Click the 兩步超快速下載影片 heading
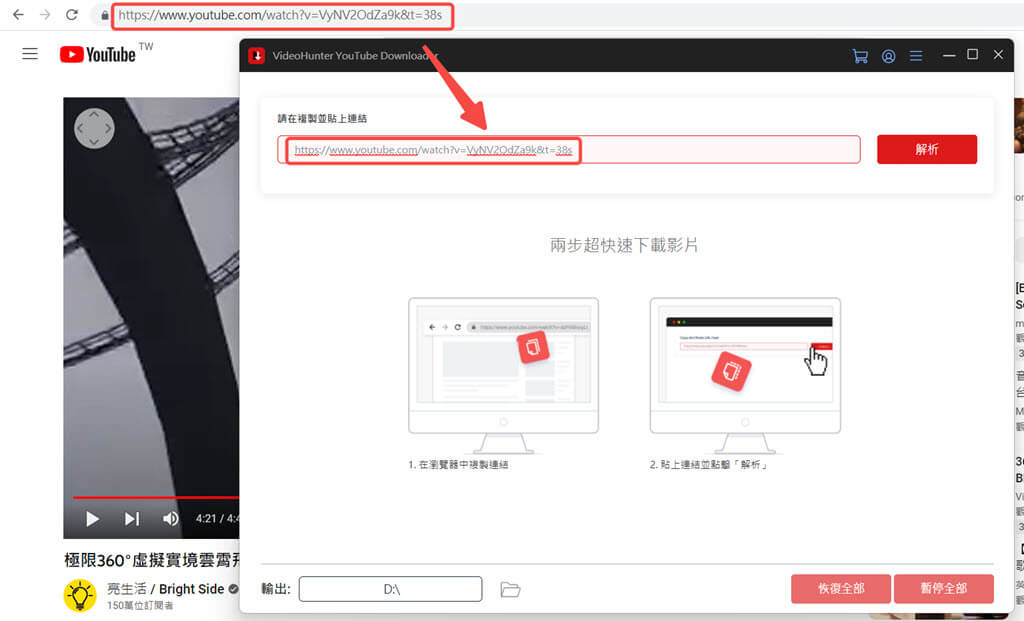Viewport: 1024px width, 621px height. click(624, 245)
